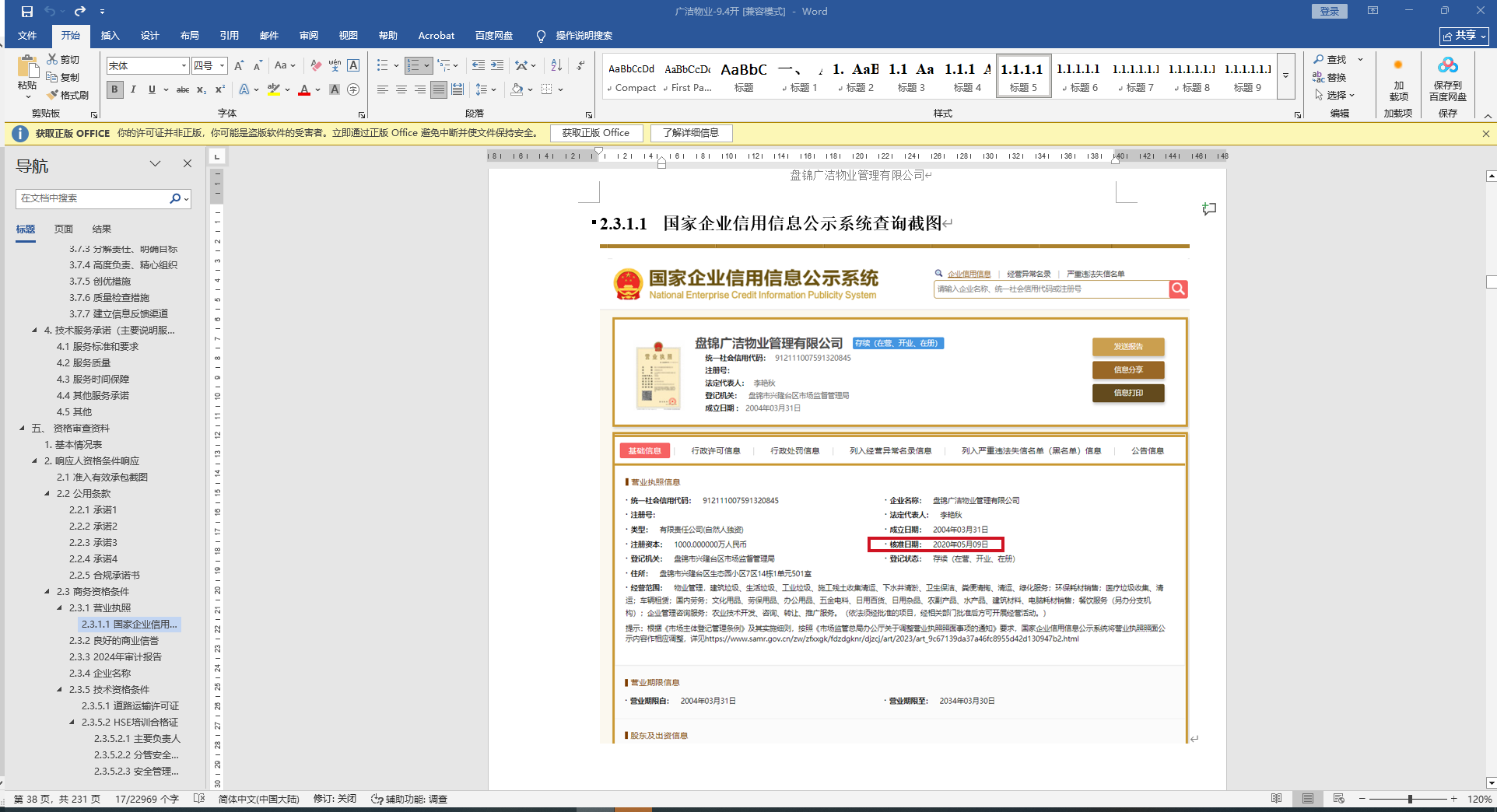Collapse the 2.2 公用条款 tree node
The width and height of the screenshot is (1497, 812).
47,493
